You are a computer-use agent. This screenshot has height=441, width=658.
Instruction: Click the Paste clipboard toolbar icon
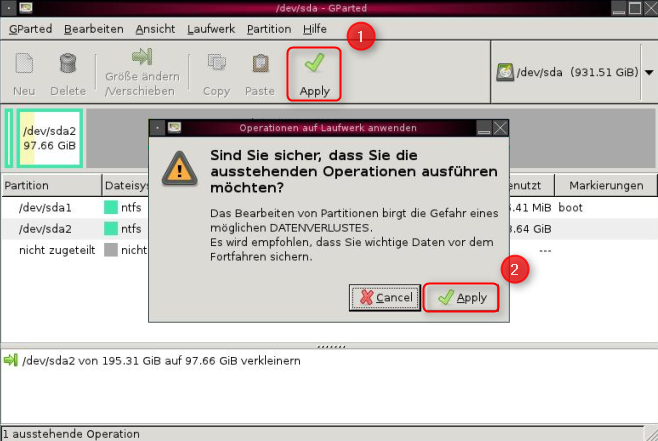click(x=260, y=63)
